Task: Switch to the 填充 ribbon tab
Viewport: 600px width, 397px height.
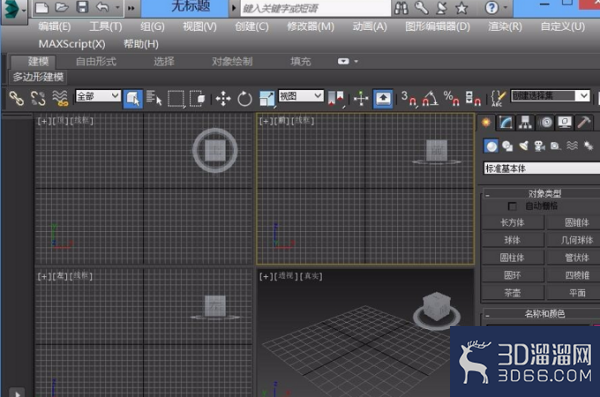Action: coord(300,61)
